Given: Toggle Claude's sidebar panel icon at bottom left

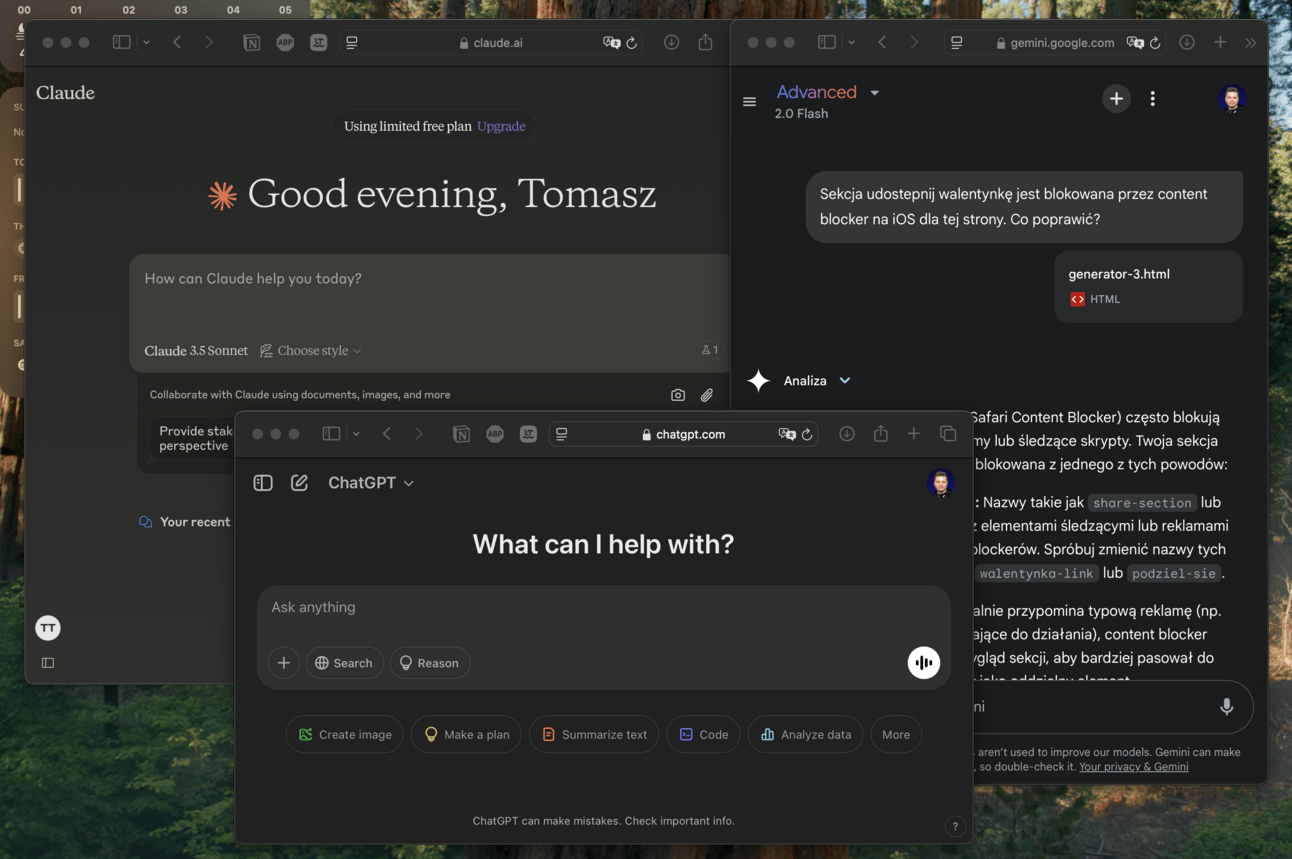Looking at the screenshot, I should tap(48, 663).
